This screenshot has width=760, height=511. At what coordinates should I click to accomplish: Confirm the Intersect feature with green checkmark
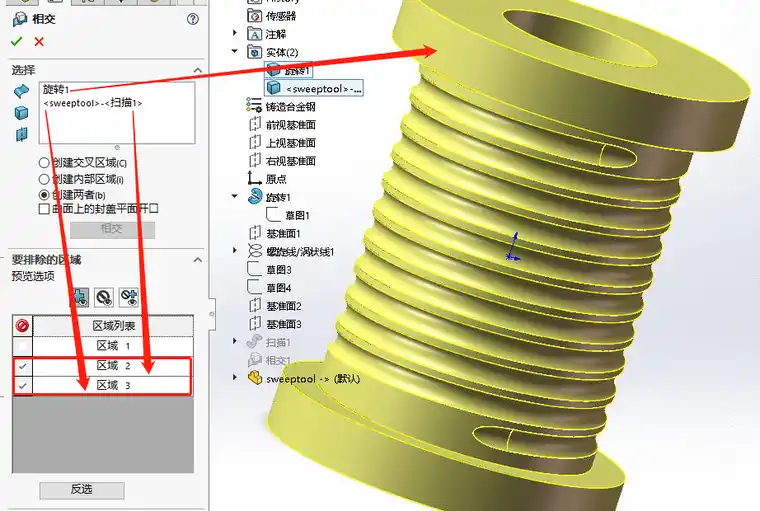tap(16, 42)
